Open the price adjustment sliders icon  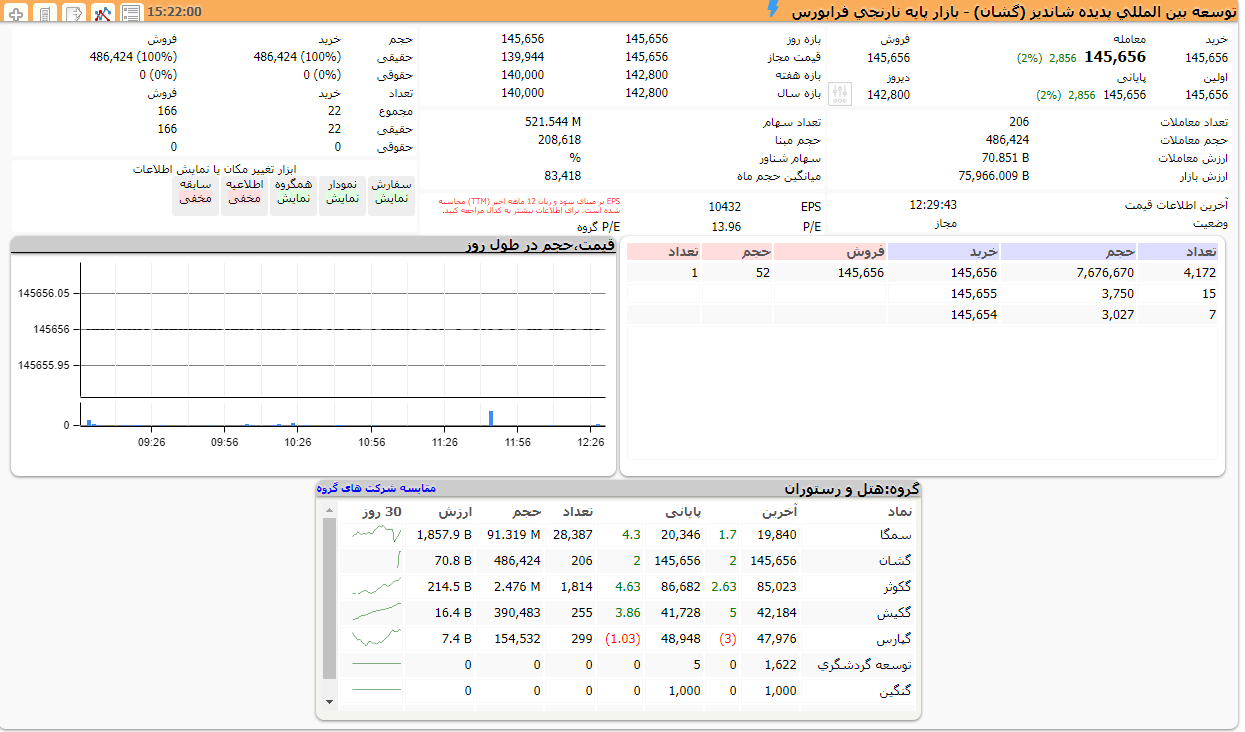(x=841, y=94)
